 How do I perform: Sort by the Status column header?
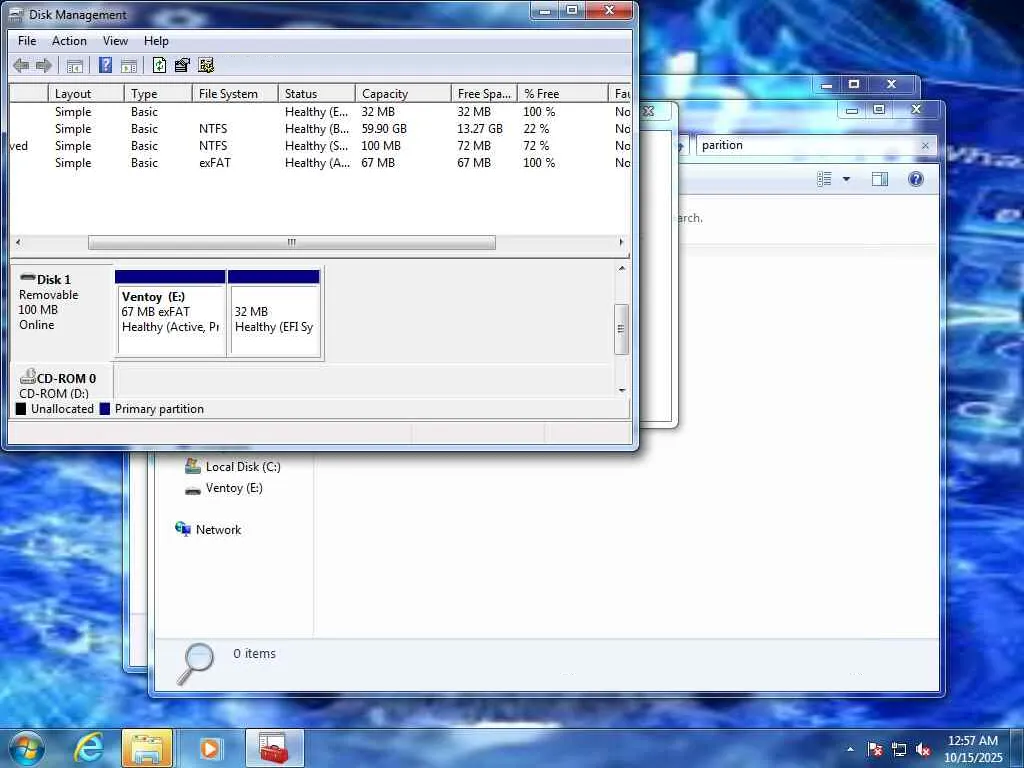317,93
